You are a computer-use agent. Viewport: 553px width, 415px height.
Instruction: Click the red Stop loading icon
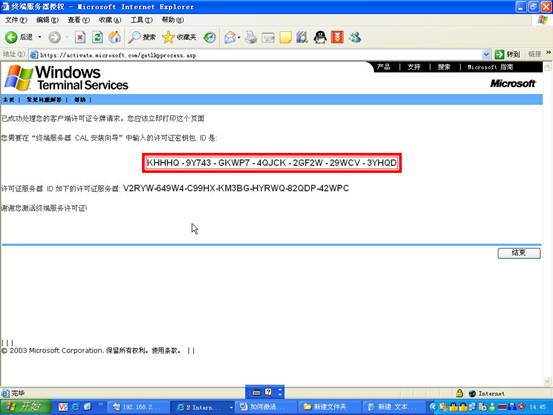(x=80, y=37)
